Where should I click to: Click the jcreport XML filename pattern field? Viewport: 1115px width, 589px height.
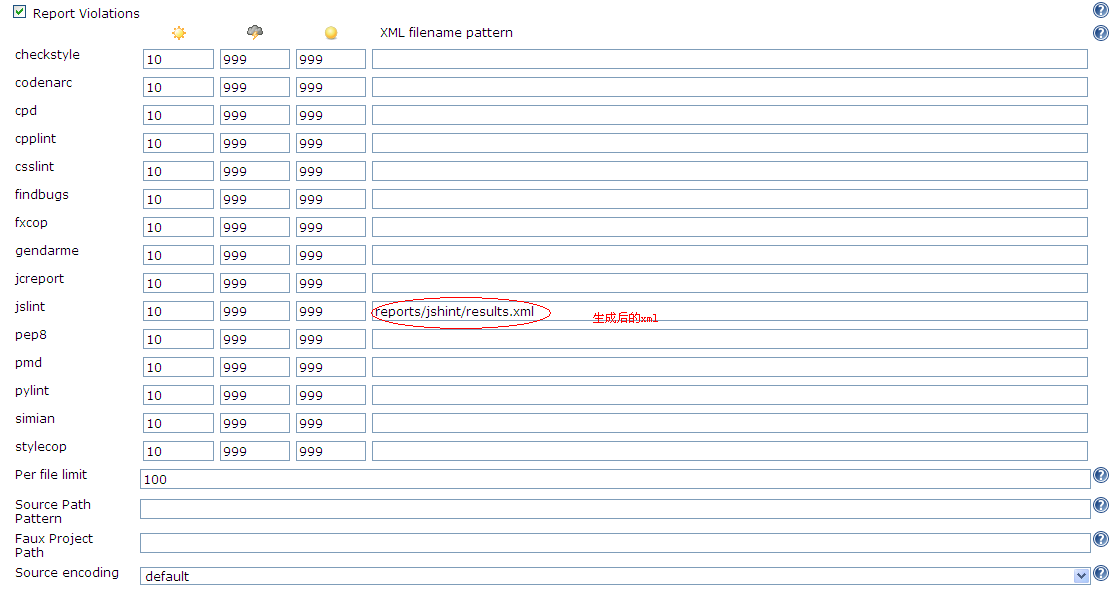[x=730, y=283]
